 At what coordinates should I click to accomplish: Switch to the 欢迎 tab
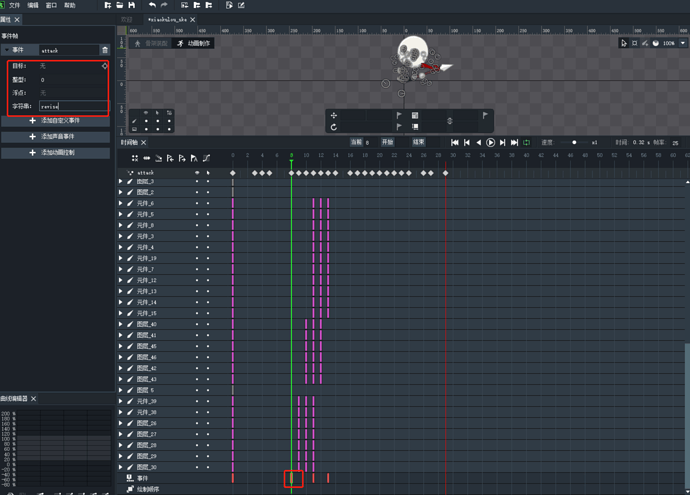click(127, 20)
